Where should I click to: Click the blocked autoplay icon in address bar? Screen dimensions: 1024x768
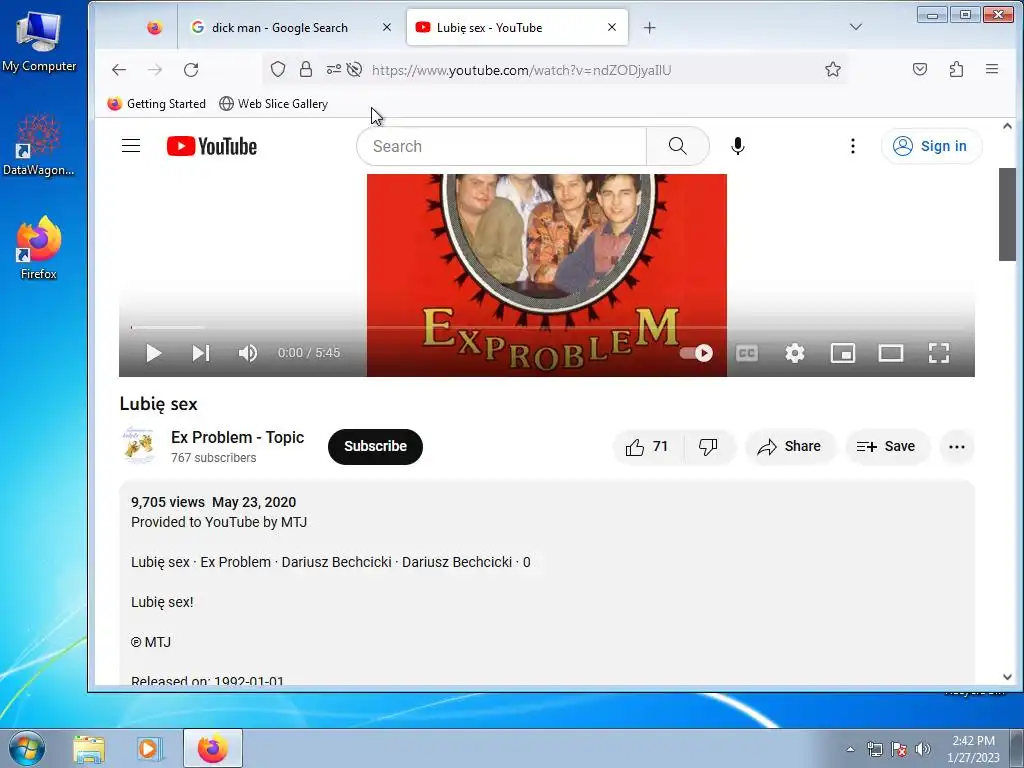(x=355, y=69)
